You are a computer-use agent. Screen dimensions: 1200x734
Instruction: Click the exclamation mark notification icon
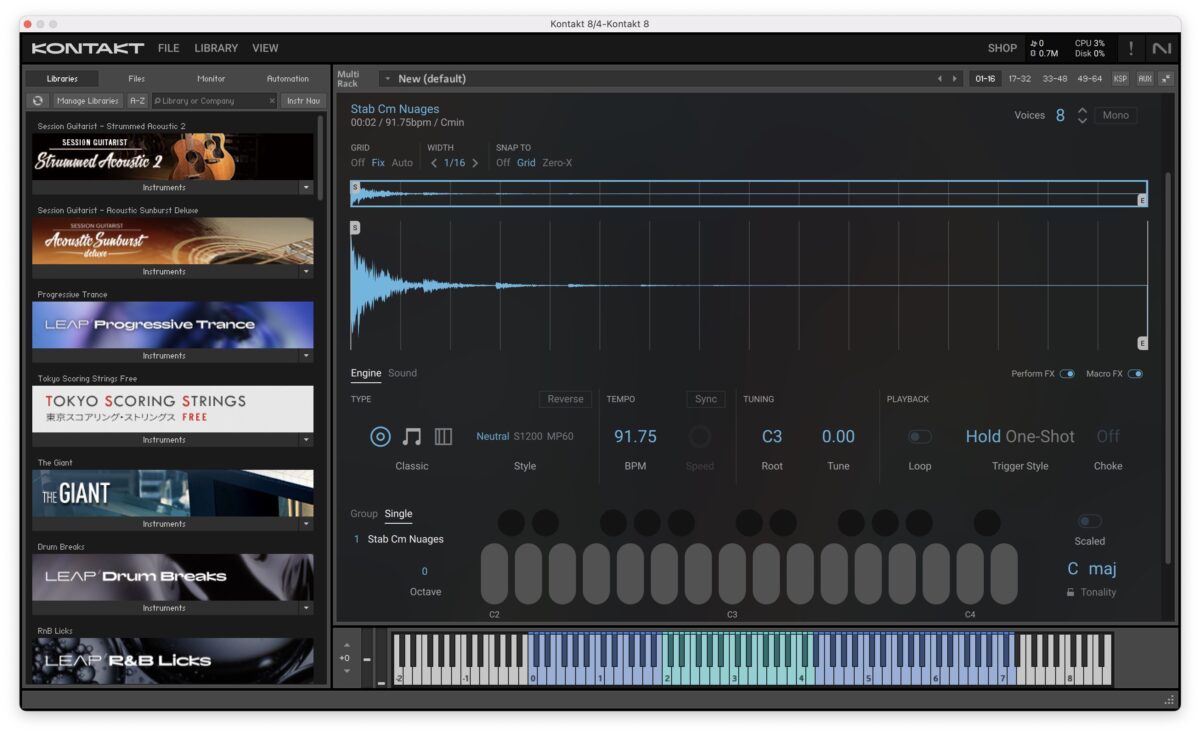(x=1131, y=48)
